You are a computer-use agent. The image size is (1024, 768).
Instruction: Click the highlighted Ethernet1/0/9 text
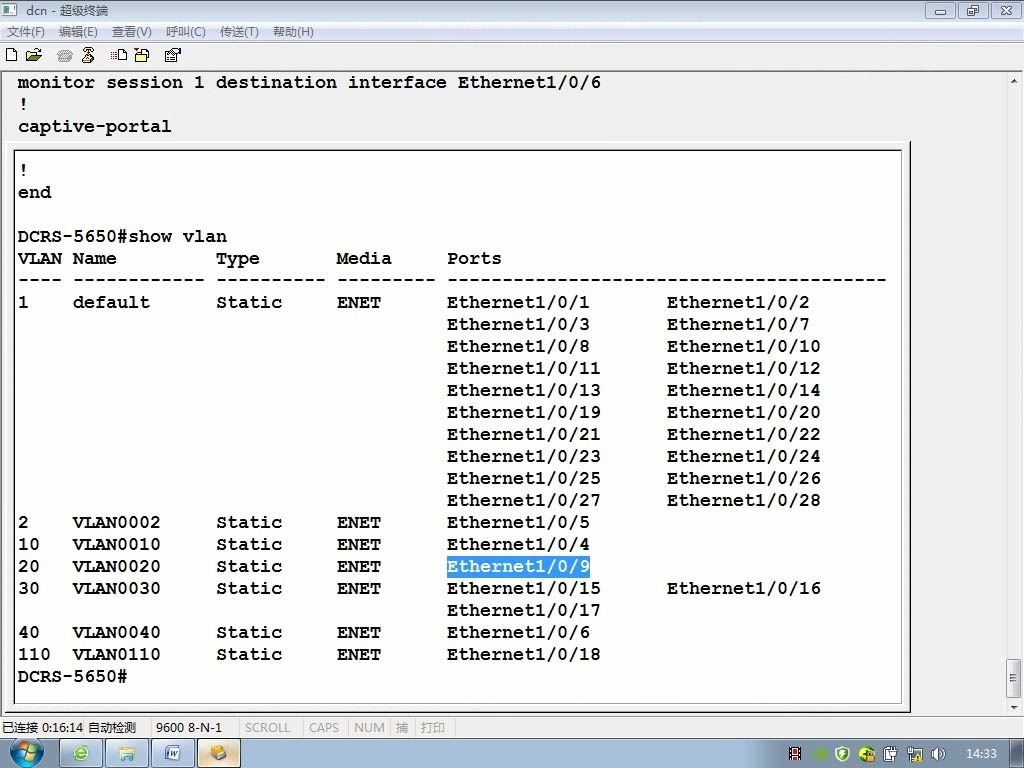519,566
